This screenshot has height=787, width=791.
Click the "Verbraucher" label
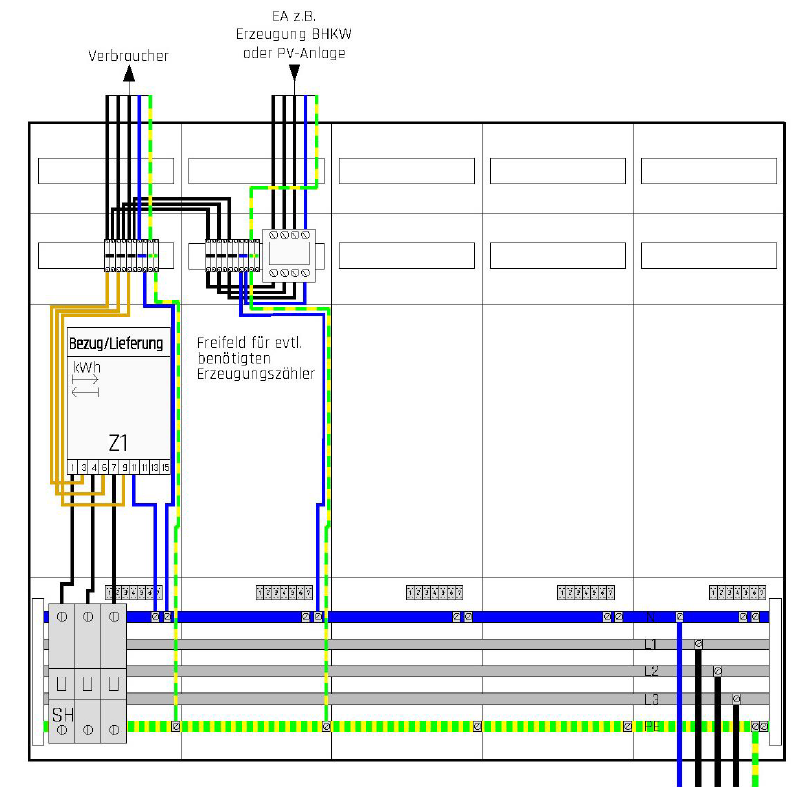[x=128, y=55]
